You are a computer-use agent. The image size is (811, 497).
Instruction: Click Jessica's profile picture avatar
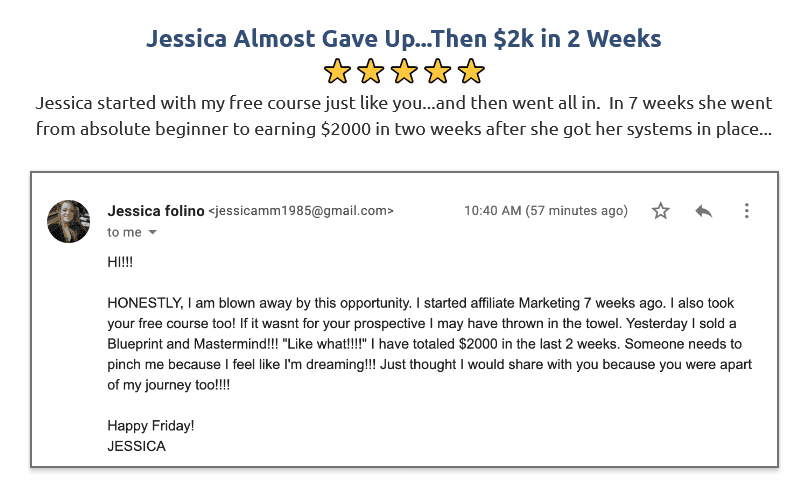pyautogui.click(x=68, y=221)
